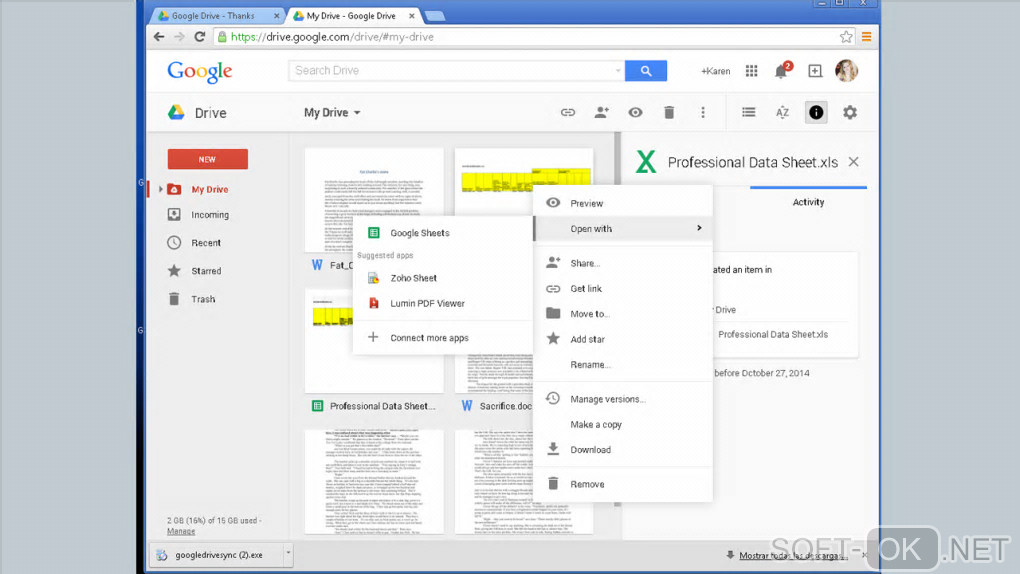
Task: Click the Get link toolbar icon
Action: pos(568,113)
